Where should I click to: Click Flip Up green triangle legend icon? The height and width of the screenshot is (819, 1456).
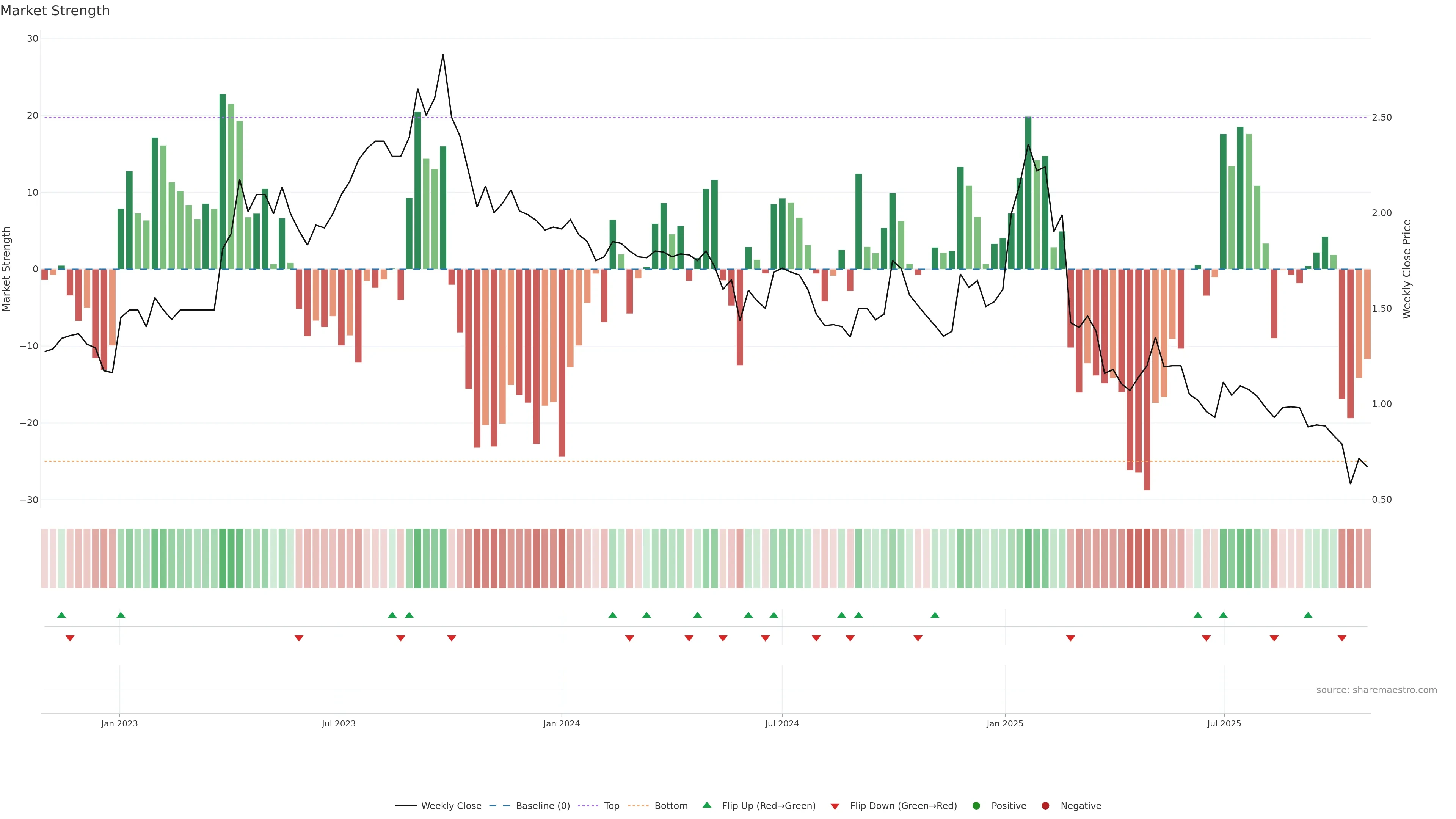point(706,805)
